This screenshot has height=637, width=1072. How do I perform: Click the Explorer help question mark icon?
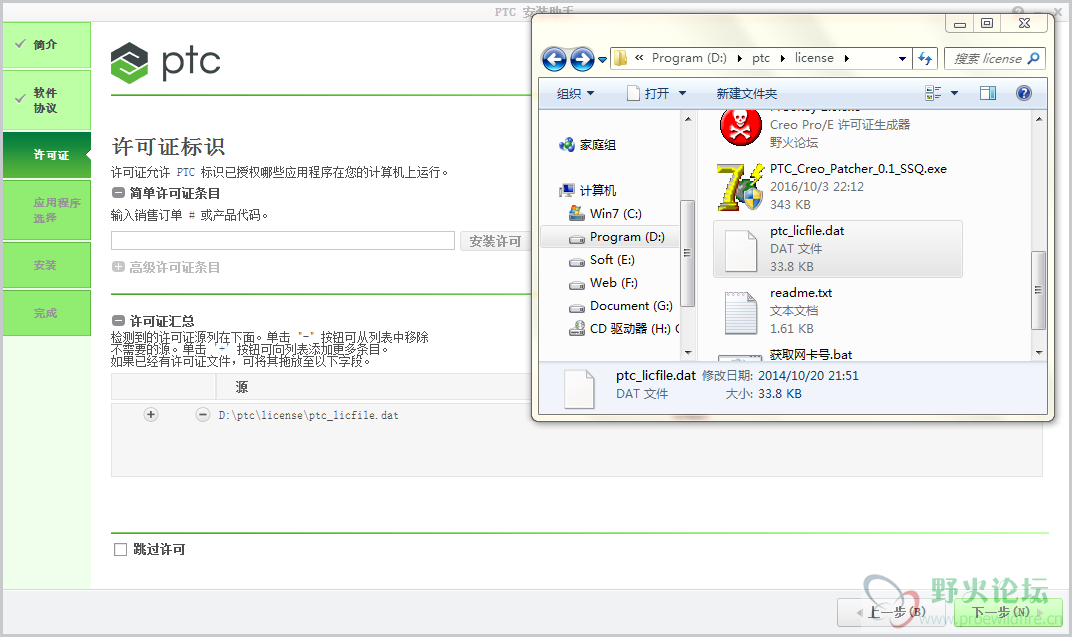[1023, 93]
